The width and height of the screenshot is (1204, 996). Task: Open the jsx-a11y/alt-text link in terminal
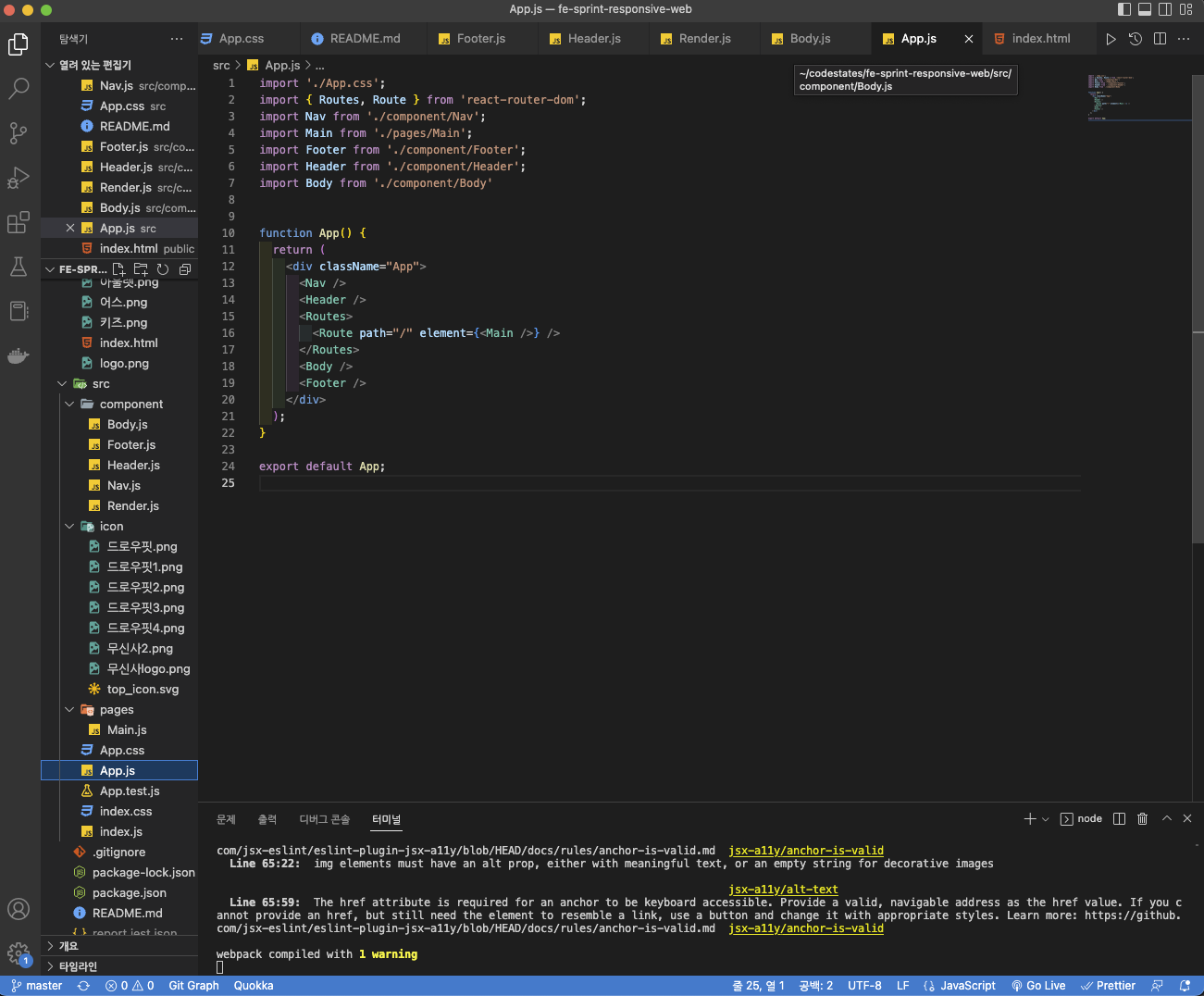click(x=783, y=890)
